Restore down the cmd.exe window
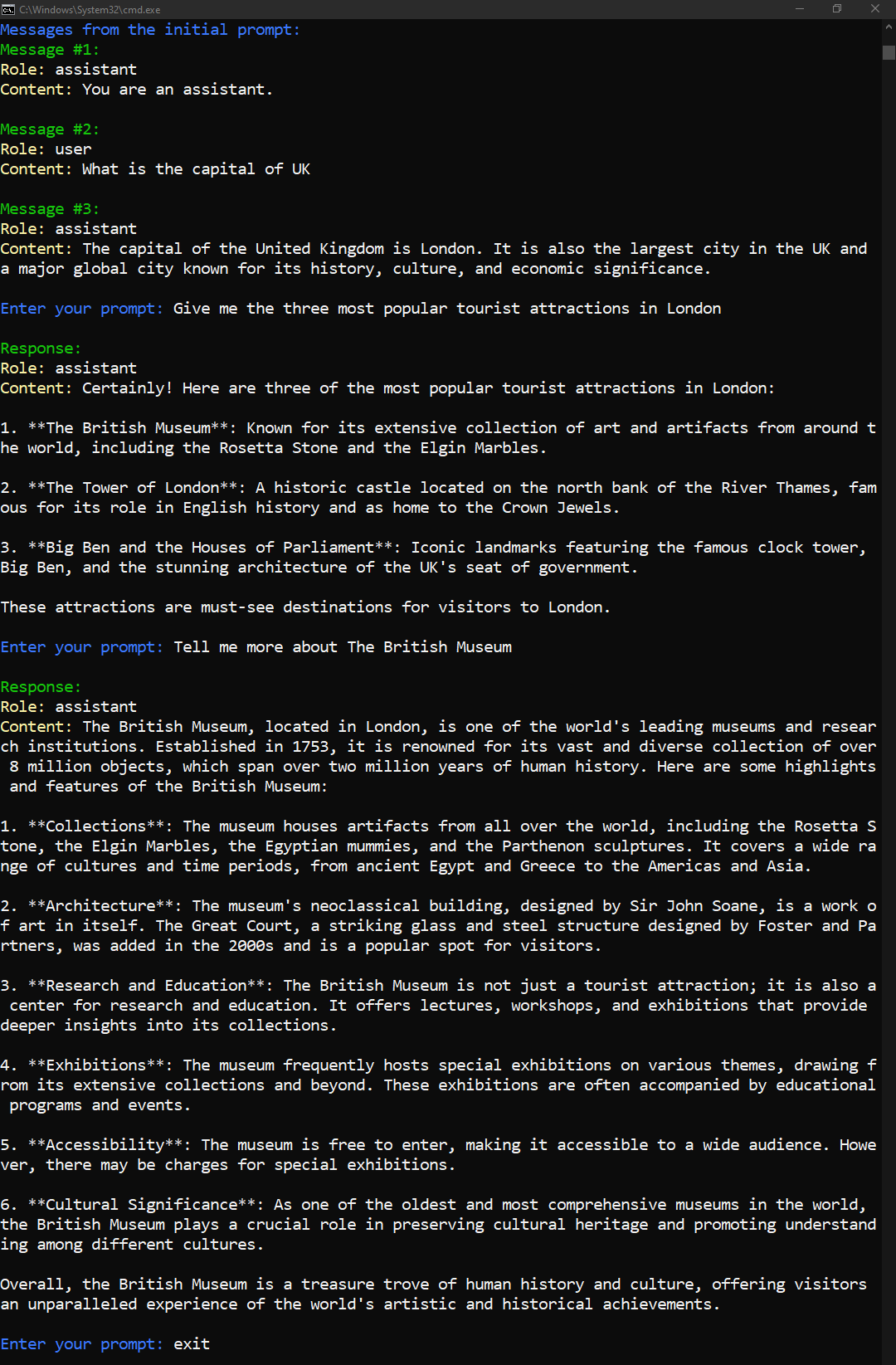Screen dimensions: 896x1365 tap(837, 9)
